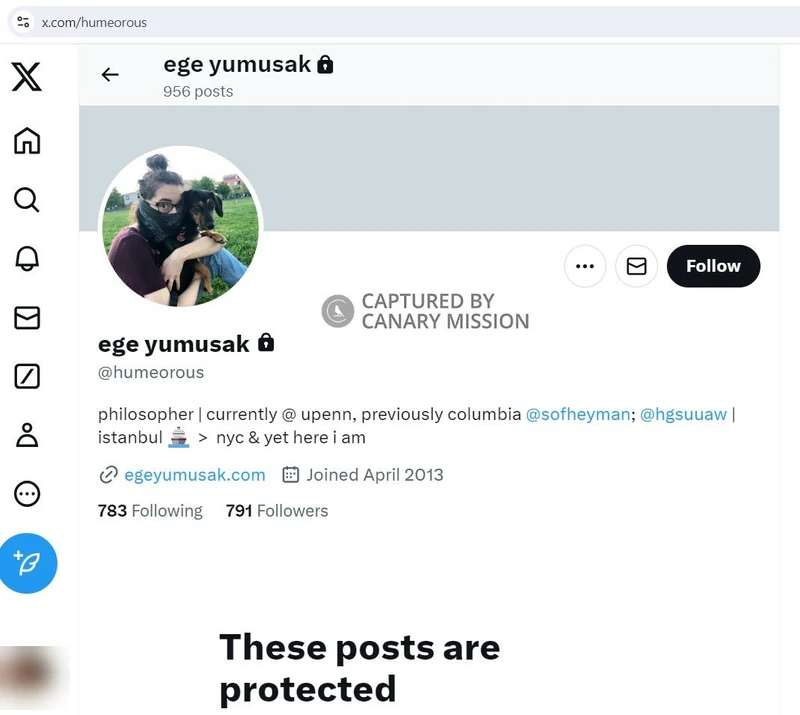
Task: Open Direct Messages from the sidebar
Action: [x=26, y=318]
